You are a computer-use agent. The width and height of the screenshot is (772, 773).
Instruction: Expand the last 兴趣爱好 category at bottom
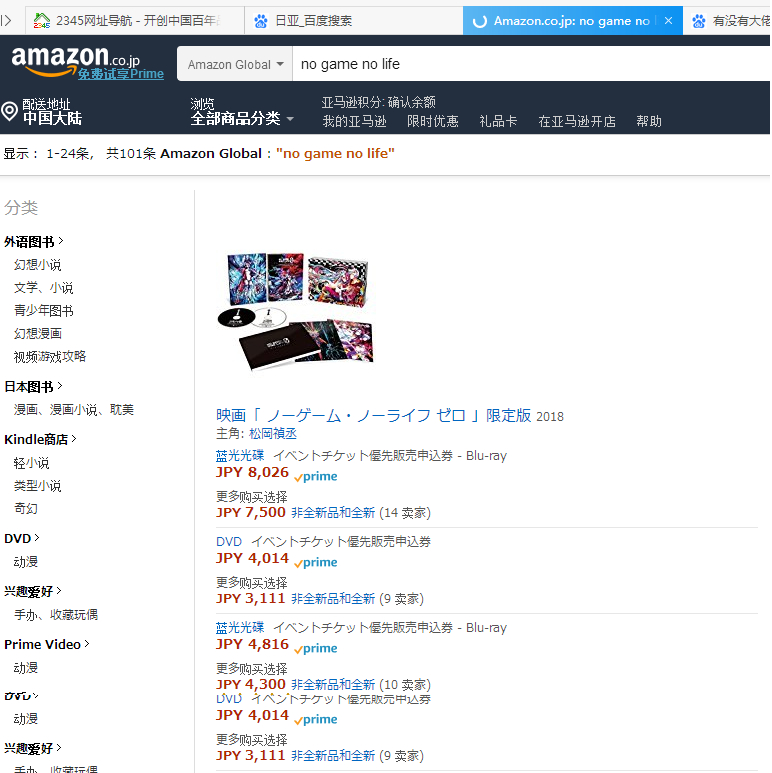pyautogui.click(x=33, y=748)
